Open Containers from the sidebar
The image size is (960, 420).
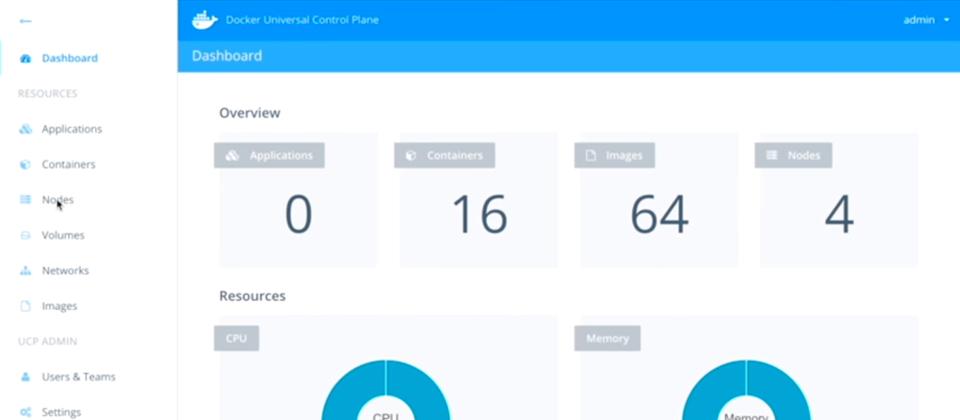69,165
